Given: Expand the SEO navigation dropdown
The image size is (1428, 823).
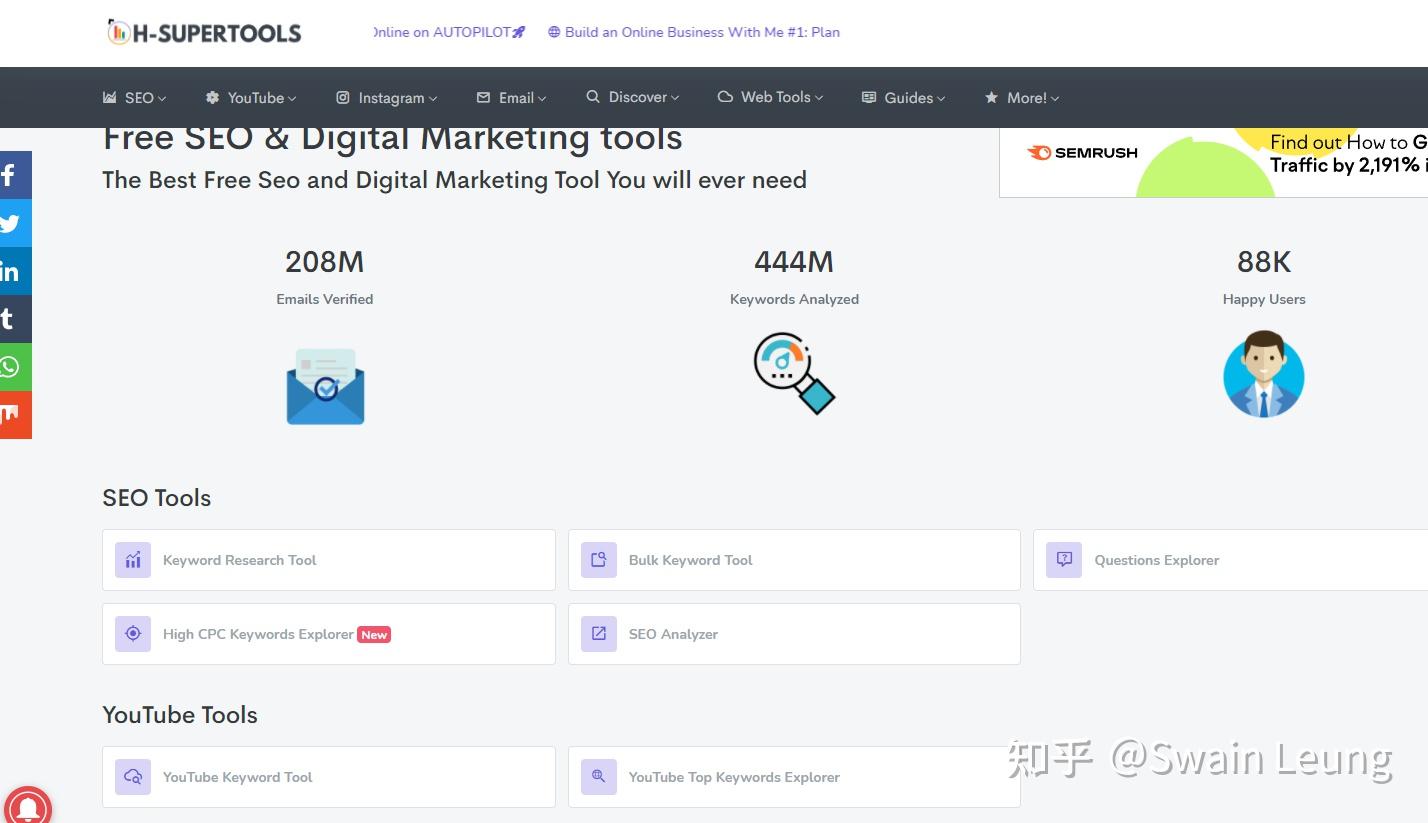Looking at the screenshot, I should [134, 97].
